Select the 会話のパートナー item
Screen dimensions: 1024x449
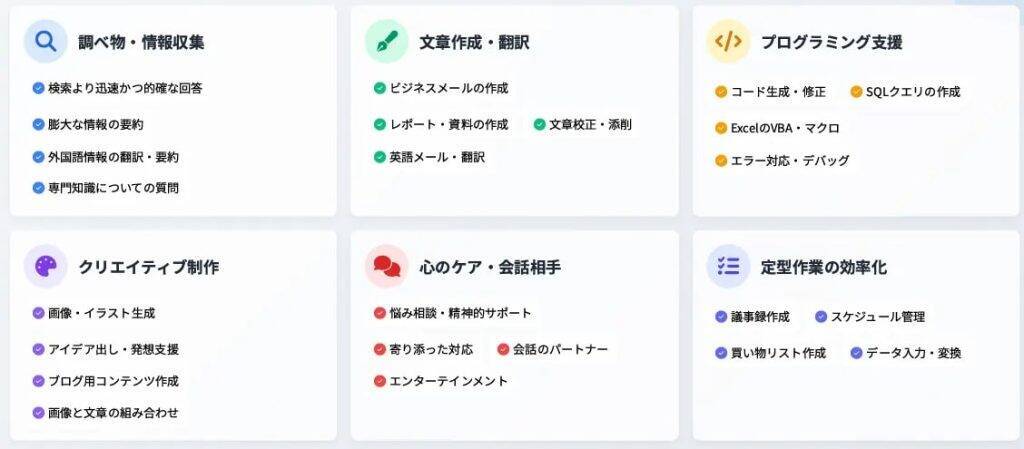point(559,350)
